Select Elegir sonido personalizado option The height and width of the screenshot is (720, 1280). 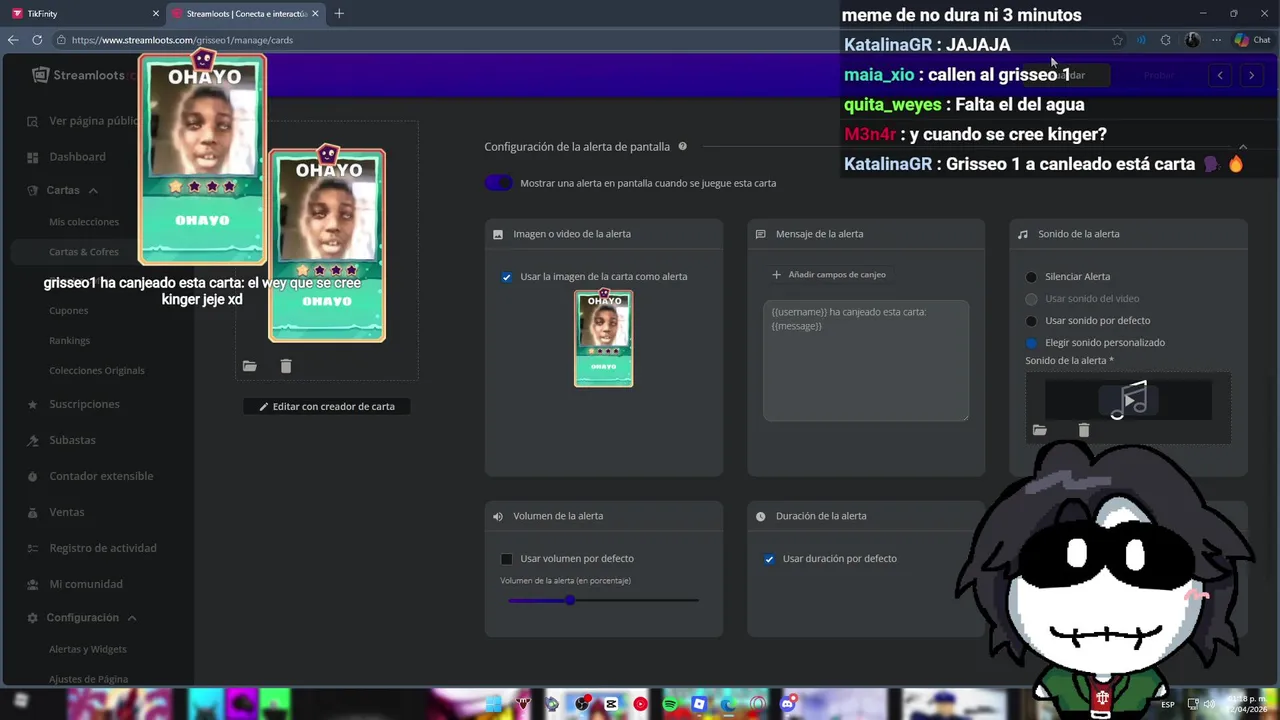(1031, 343)
